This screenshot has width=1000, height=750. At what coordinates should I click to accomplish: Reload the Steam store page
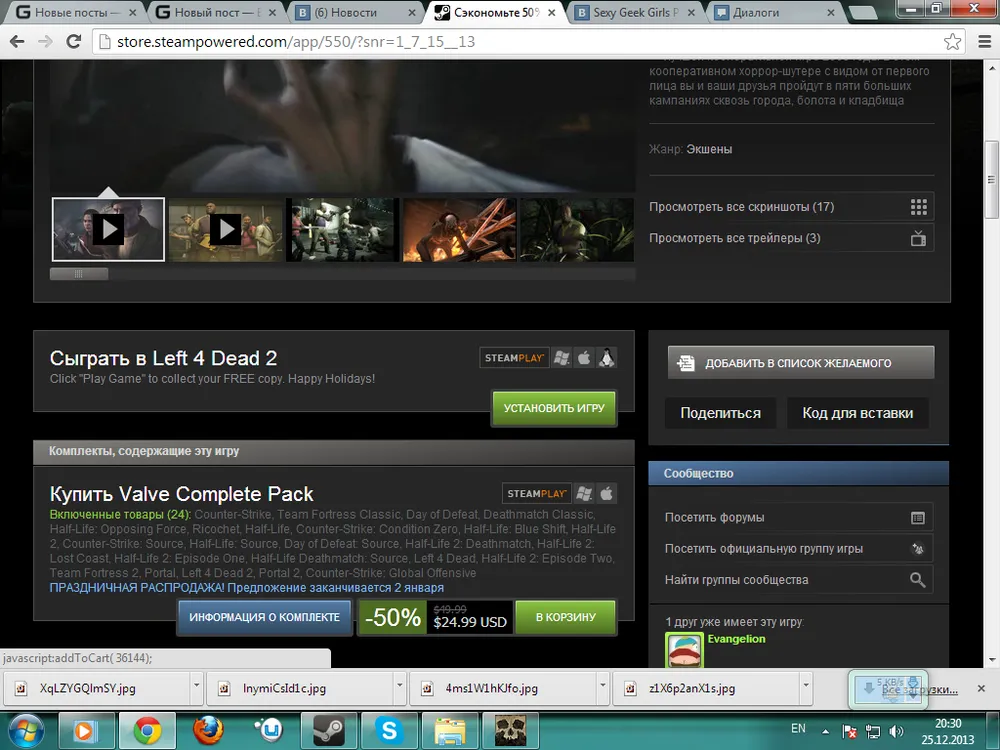(74, 41)
